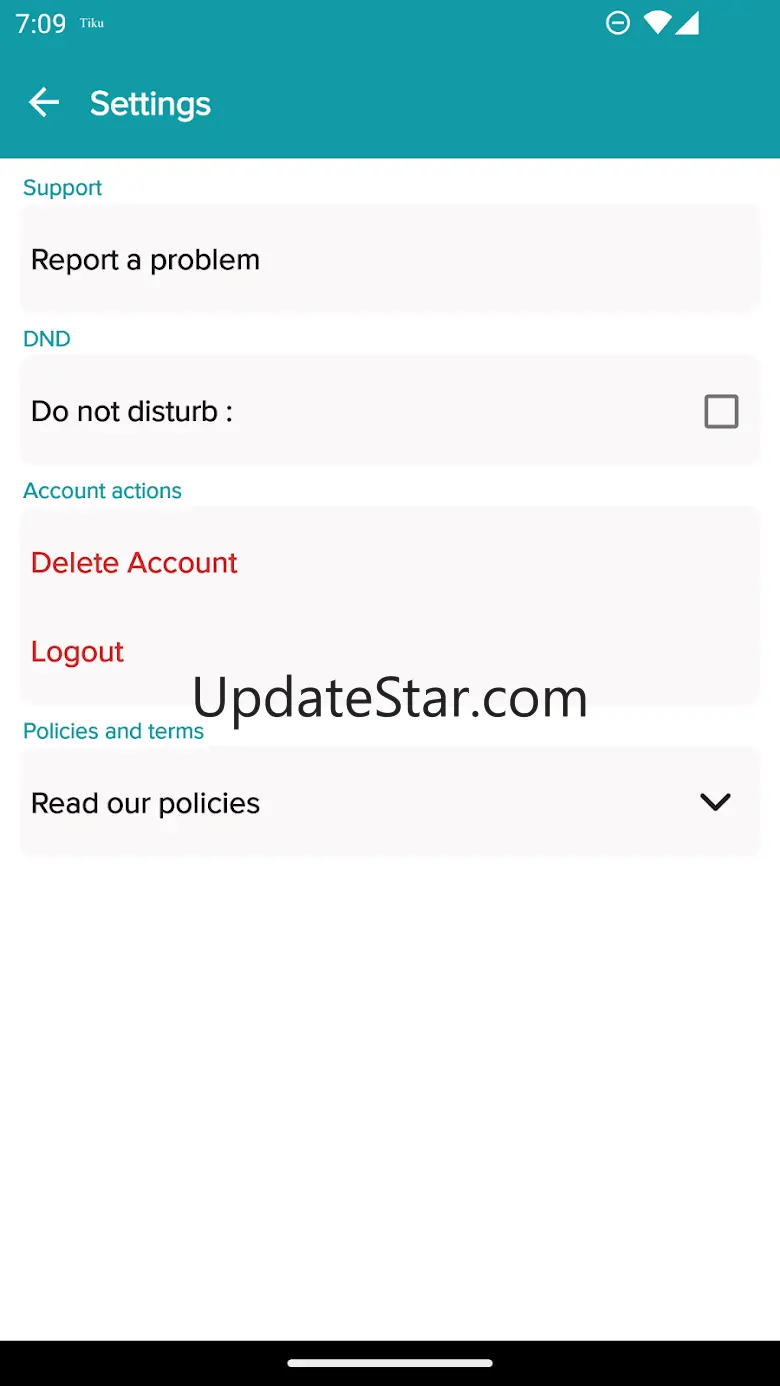
Task: Tap the Support section header
Action: [x=62, y=188]
